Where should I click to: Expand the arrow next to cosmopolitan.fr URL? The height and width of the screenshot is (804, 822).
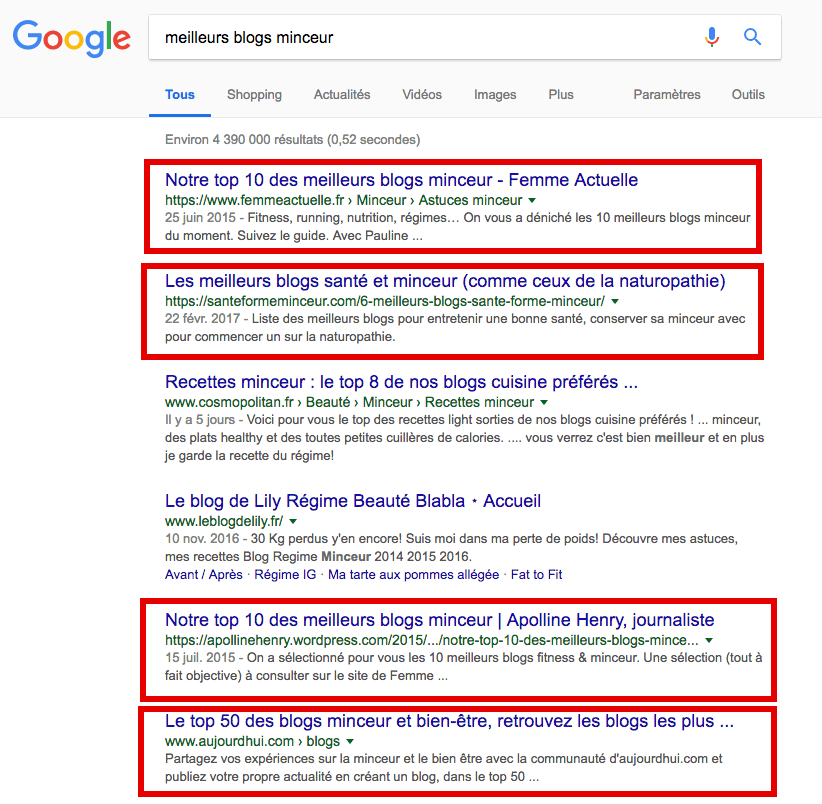(x=544, y=403)
